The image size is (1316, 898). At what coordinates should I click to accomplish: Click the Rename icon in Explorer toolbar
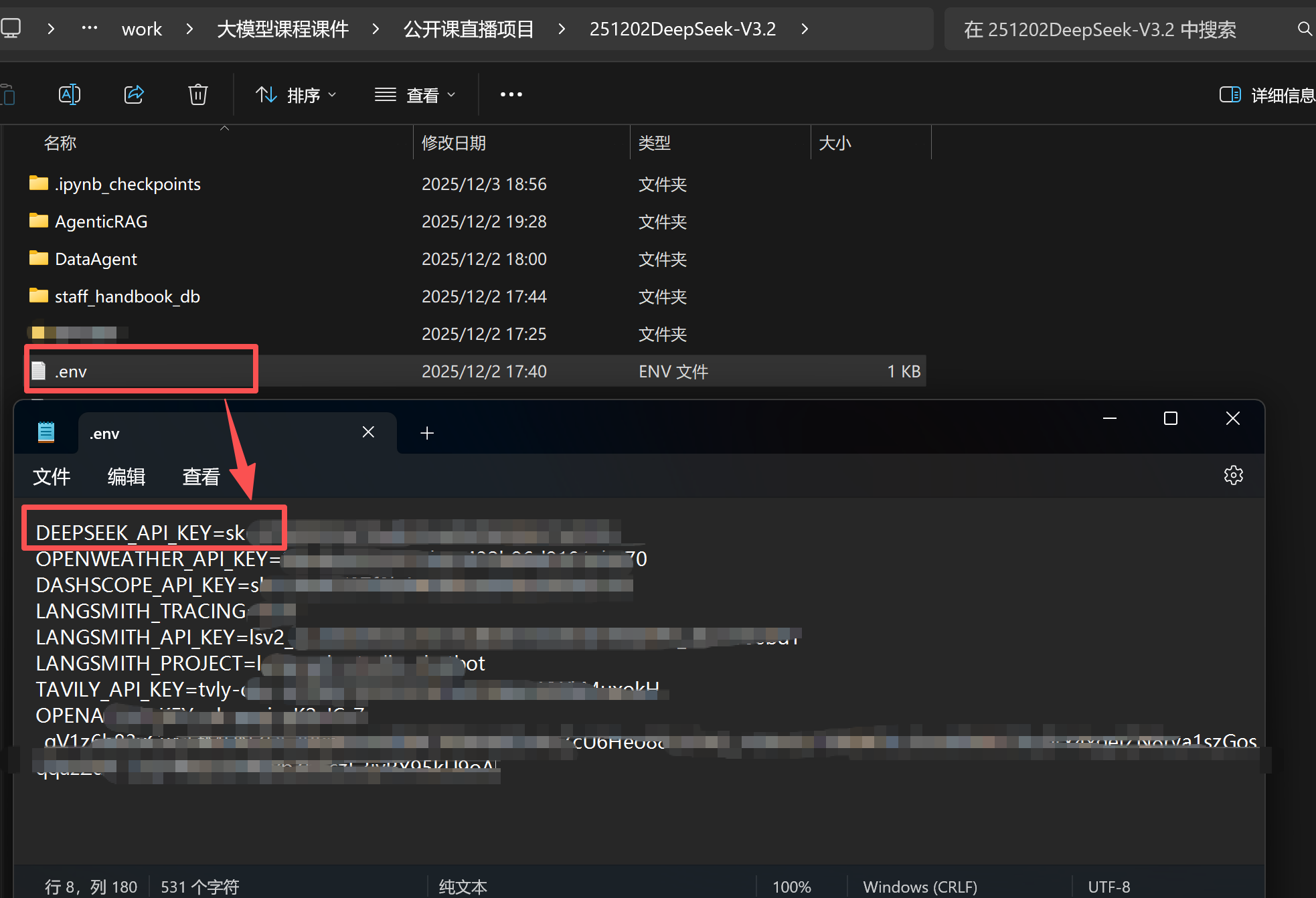coord(69,94)
